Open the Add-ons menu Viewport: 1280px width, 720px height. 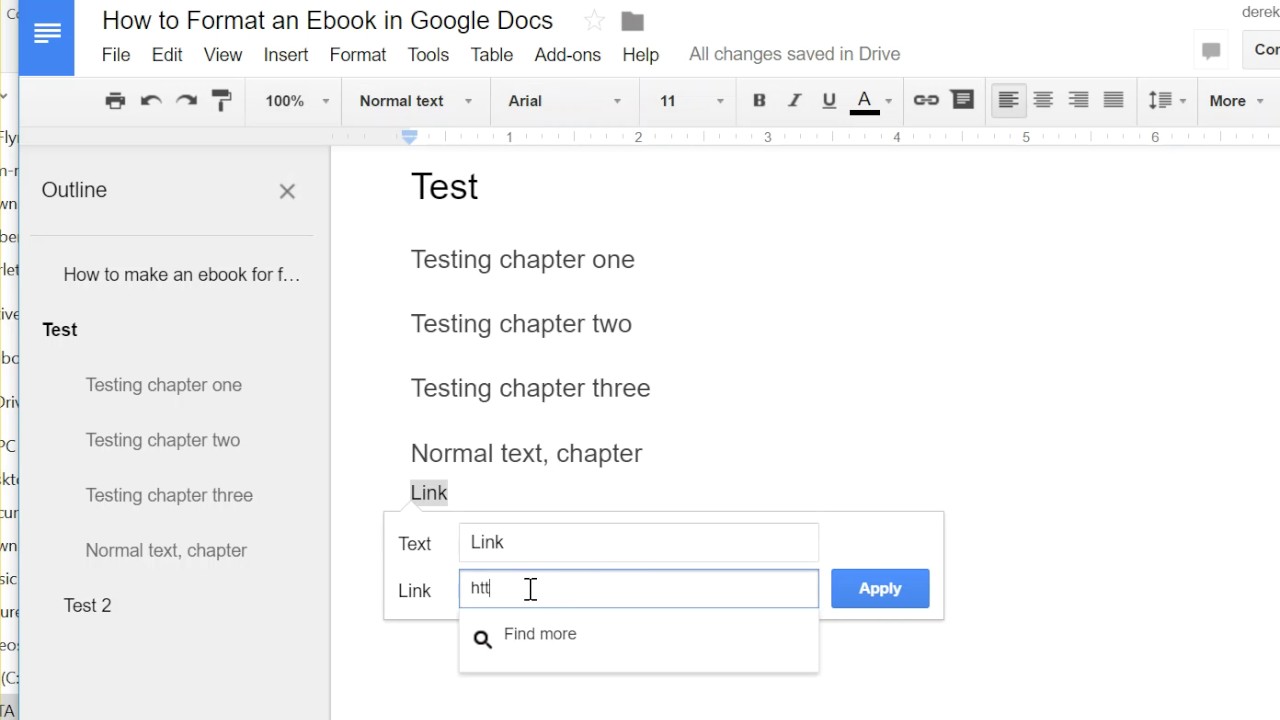567,55
